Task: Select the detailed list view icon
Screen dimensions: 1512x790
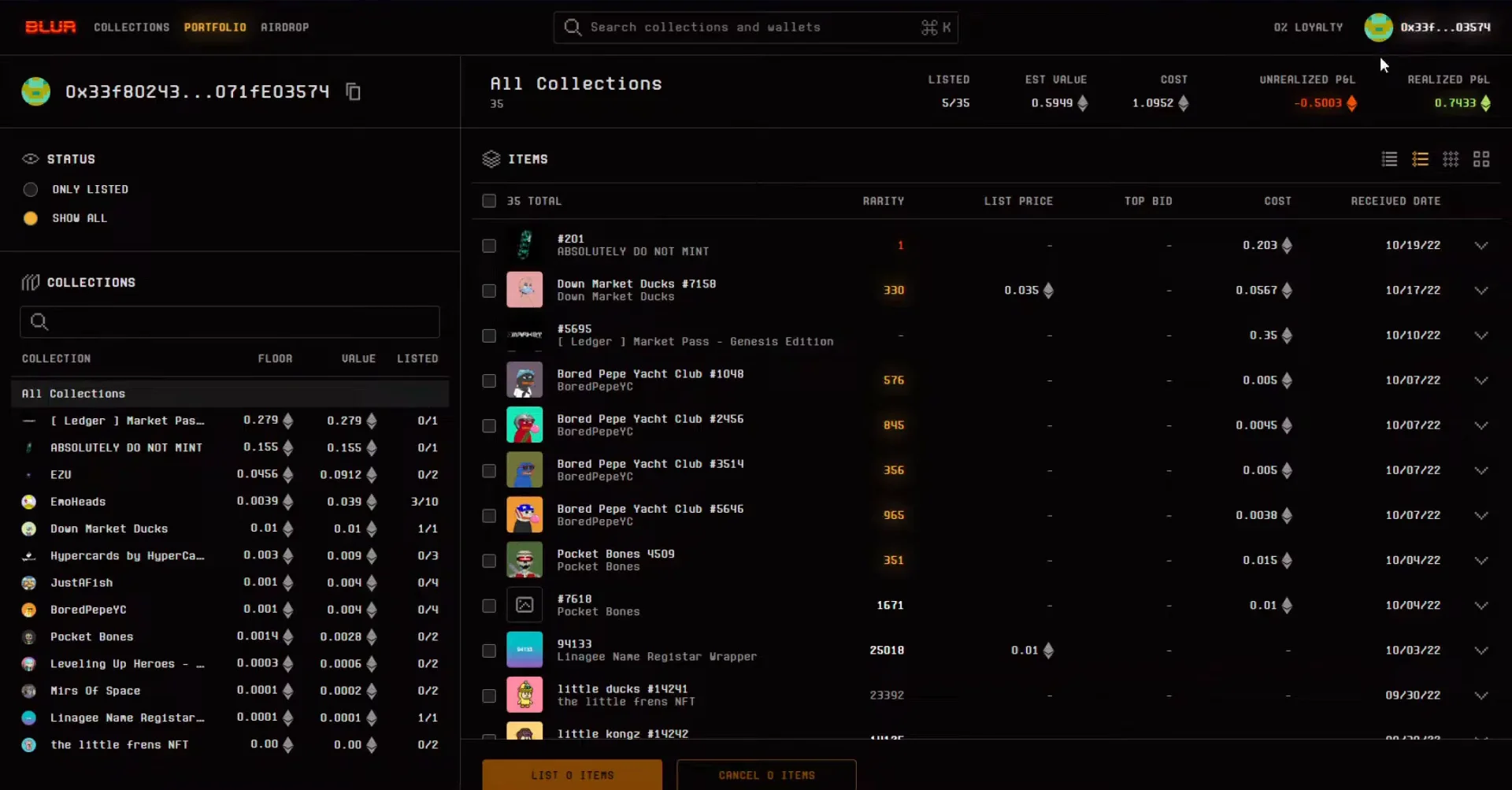Action: tap(1420, 159)
